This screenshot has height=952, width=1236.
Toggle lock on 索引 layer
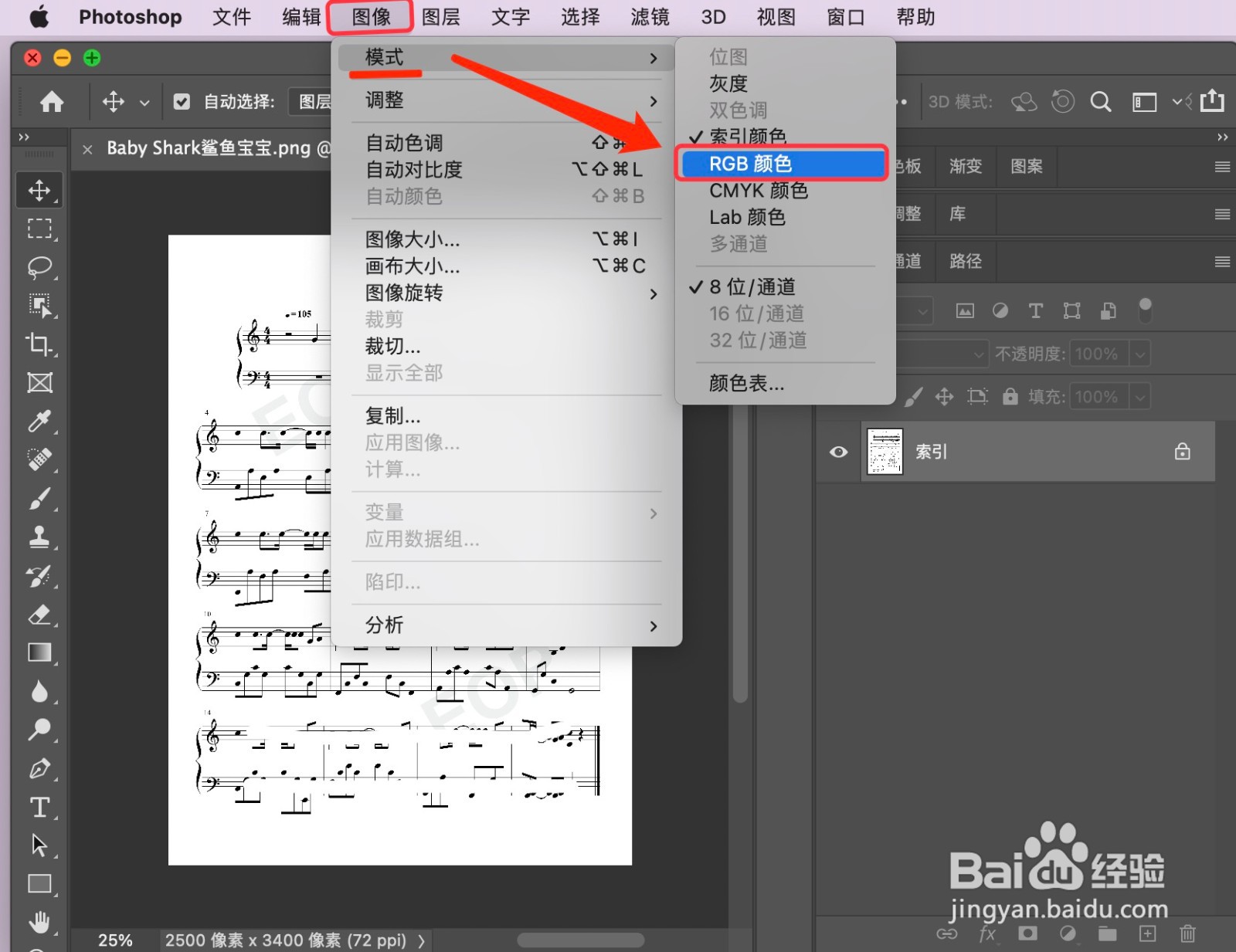click(1183, 452)
